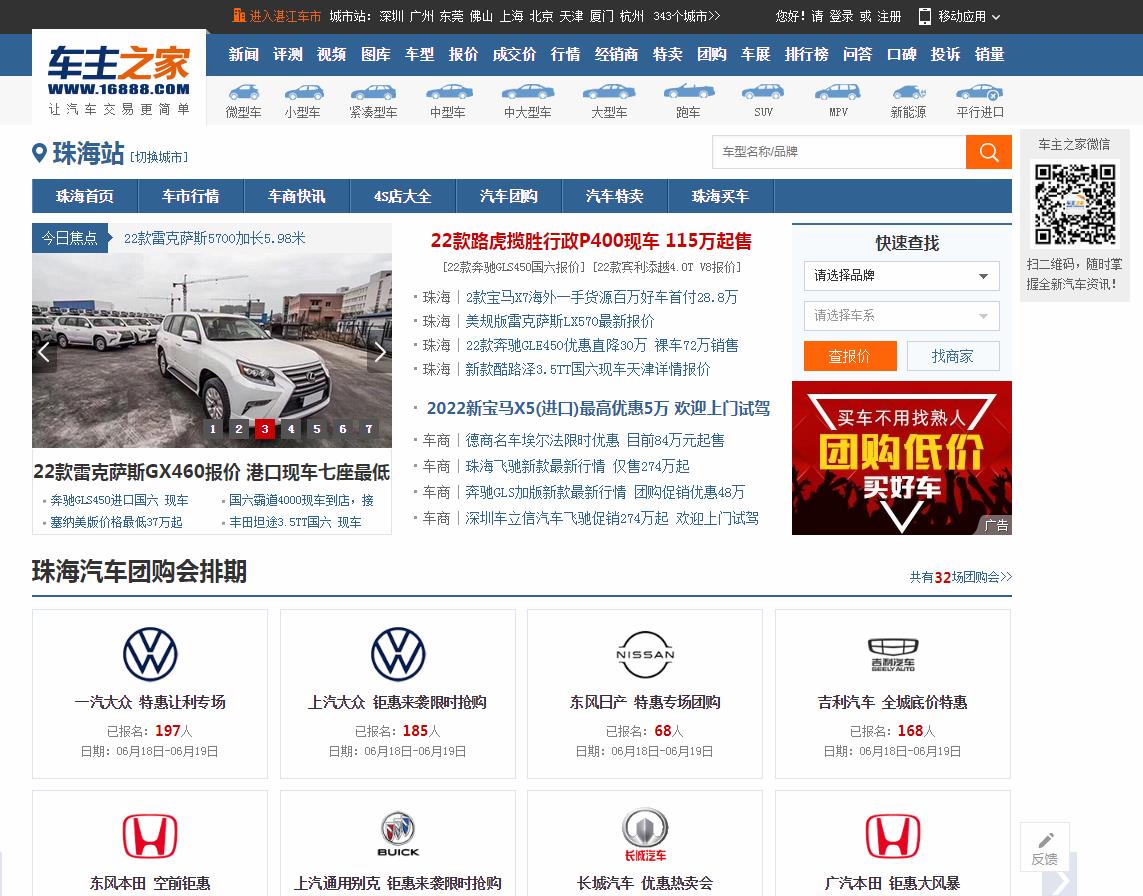This screenshot has height=896, width=1143.
Task: Select the 平行进口 car type icon
Action: point(980,92)
